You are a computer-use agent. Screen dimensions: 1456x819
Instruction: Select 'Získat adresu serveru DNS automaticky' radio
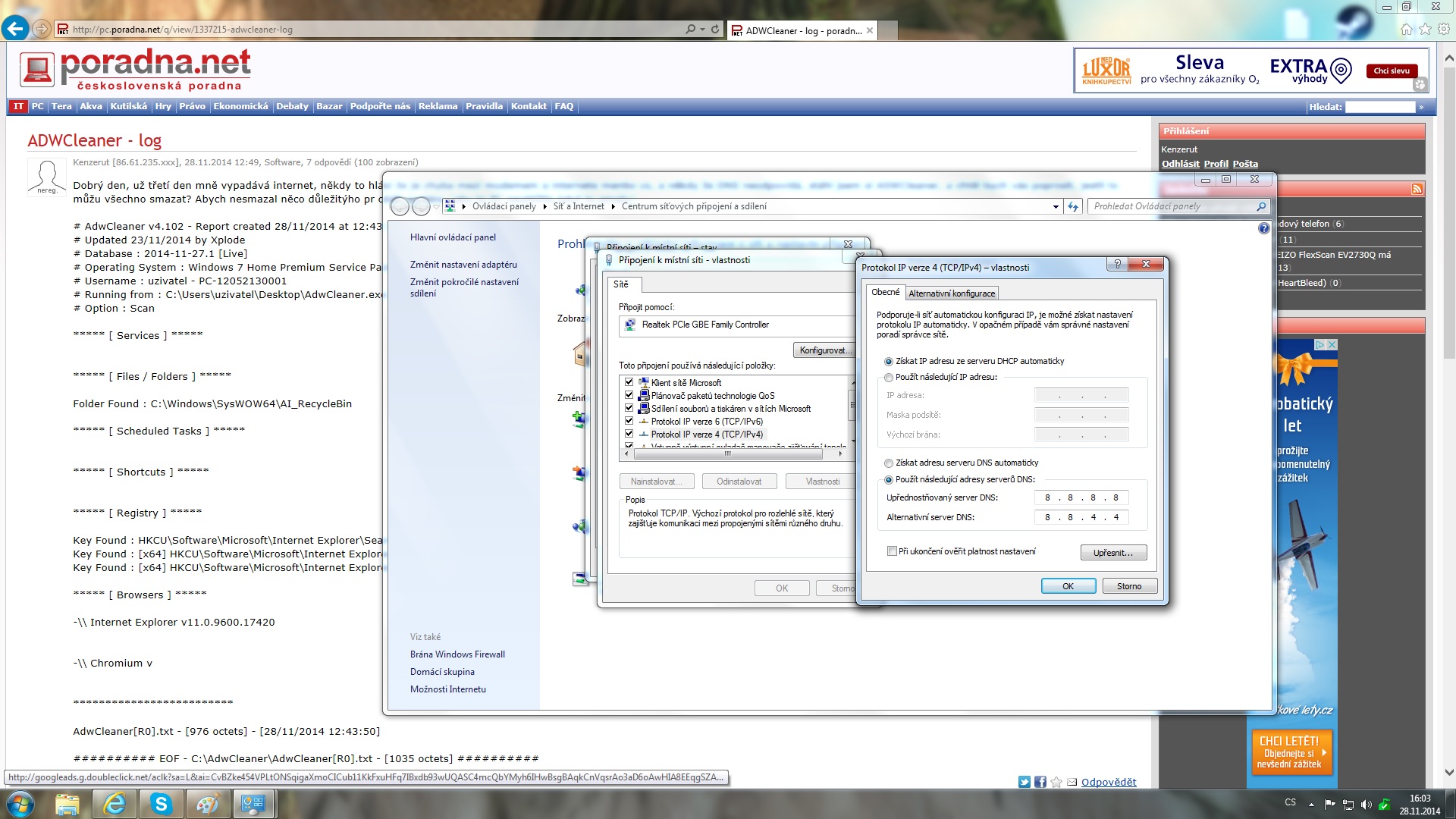(889, 463)
